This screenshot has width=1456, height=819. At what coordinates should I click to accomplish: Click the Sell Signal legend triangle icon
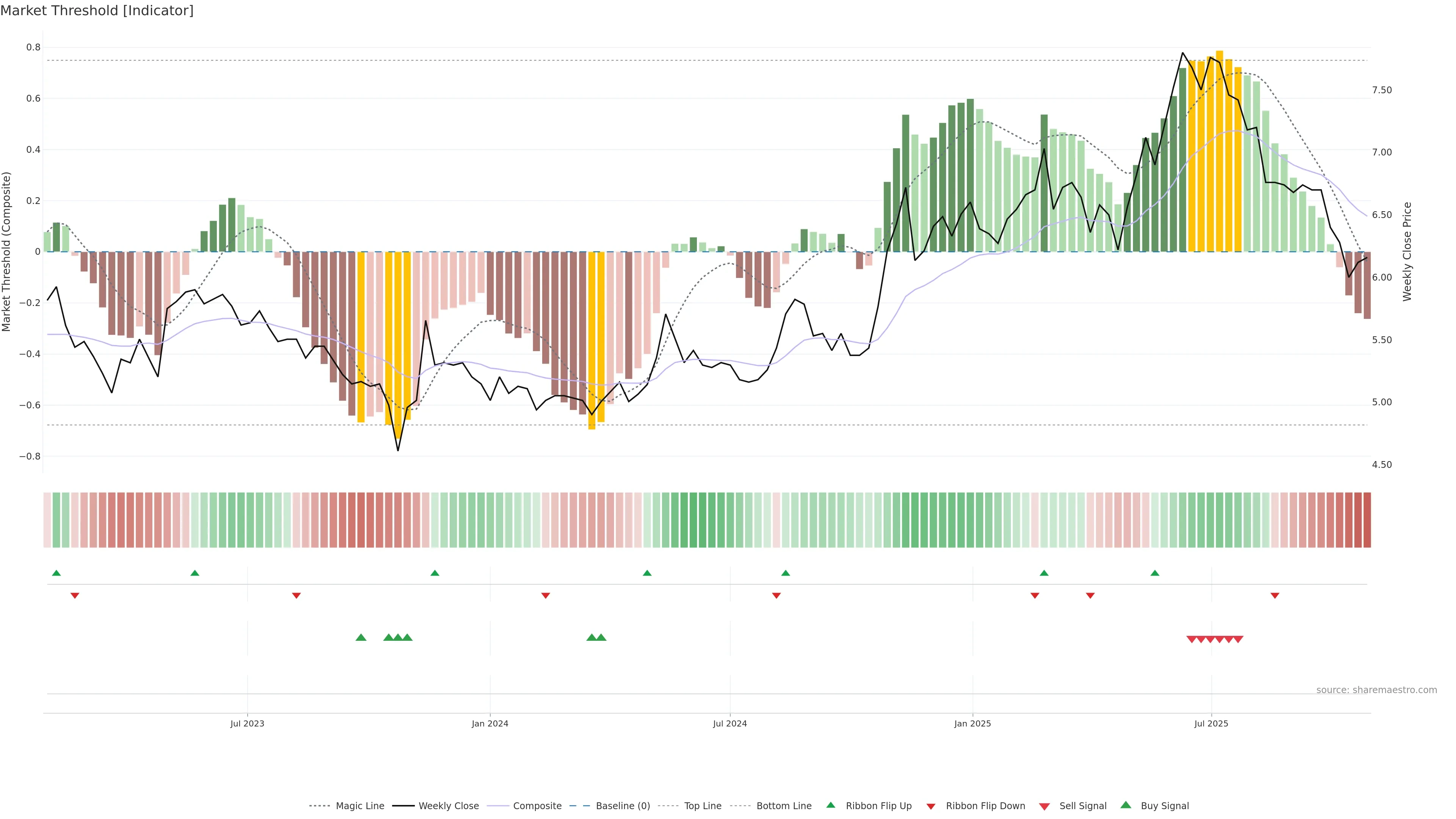click(x=1044, y=806)
